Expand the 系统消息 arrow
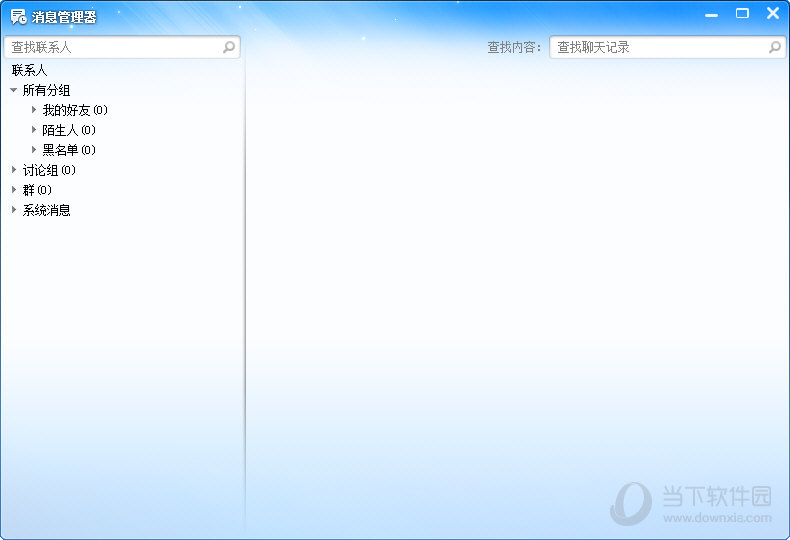Image resolution: width=790 pixels, height=540 pixels. click(x=14, y=210)
